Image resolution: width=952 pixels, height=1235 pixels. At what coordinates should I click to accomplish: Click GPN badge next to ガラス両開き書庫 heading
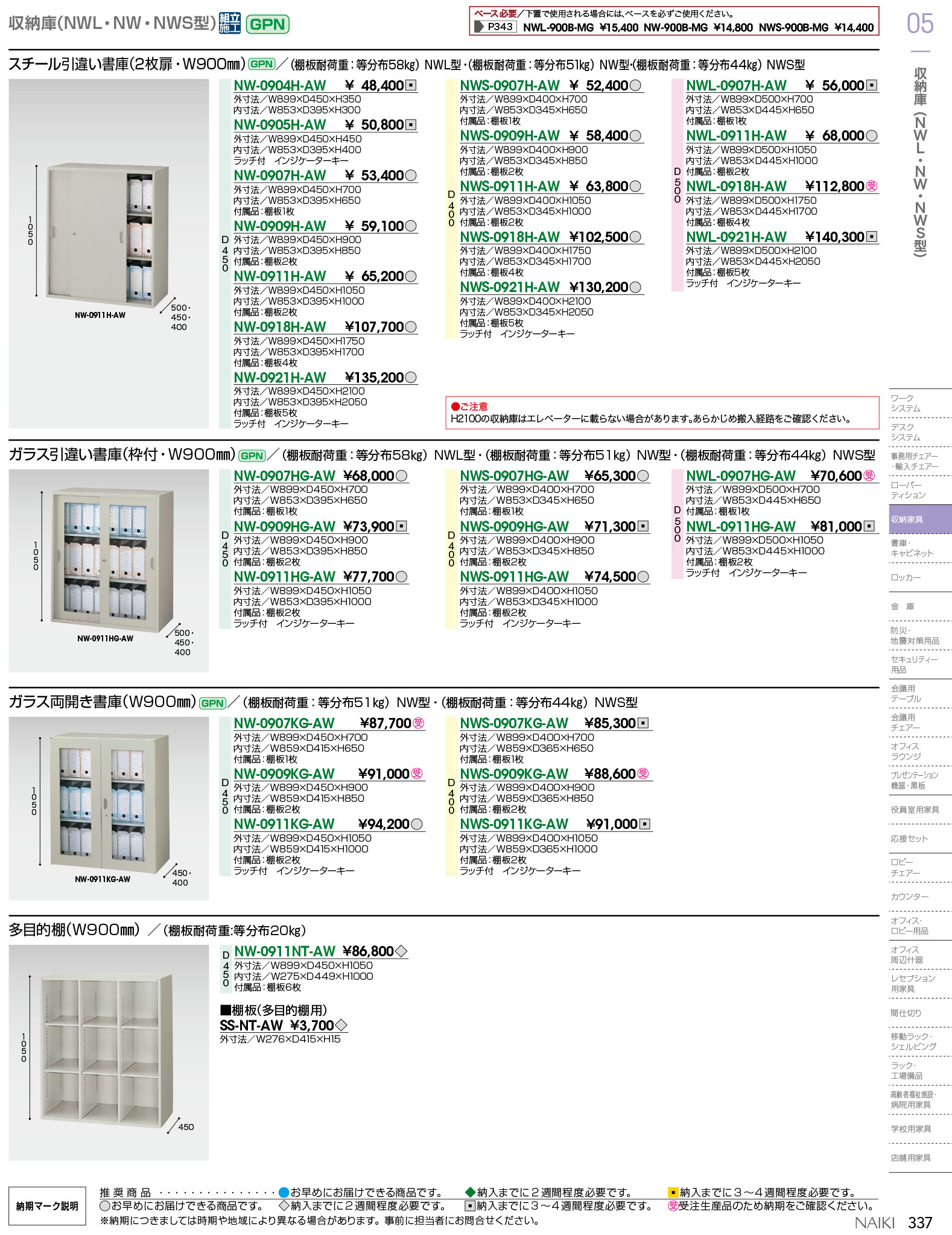point(212,703)
